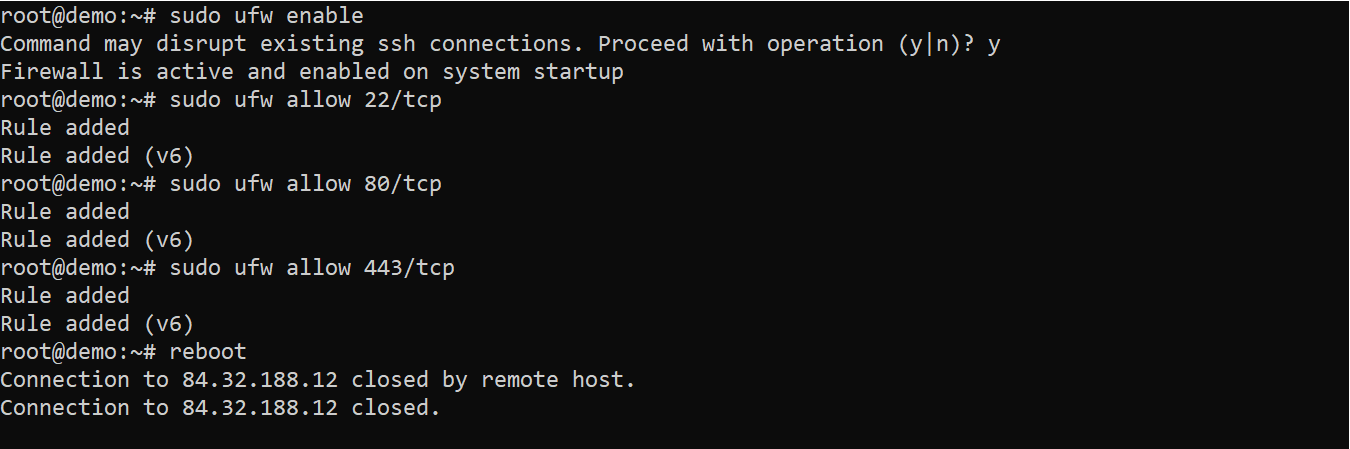The image size is (1350, 449).
Task: Click the 'reboot' command text
Action: (208, 352)
